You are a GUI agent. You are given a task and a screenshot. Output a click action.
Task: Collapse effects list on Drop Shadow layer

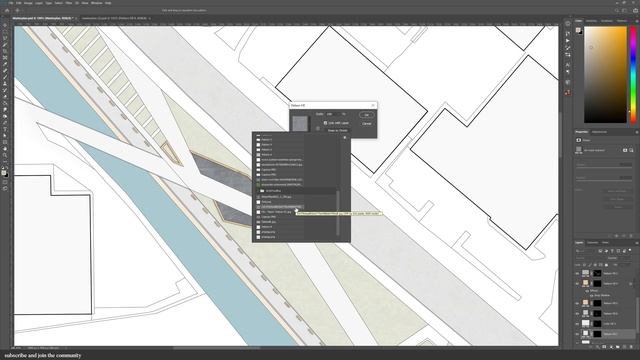coord(631,283)
